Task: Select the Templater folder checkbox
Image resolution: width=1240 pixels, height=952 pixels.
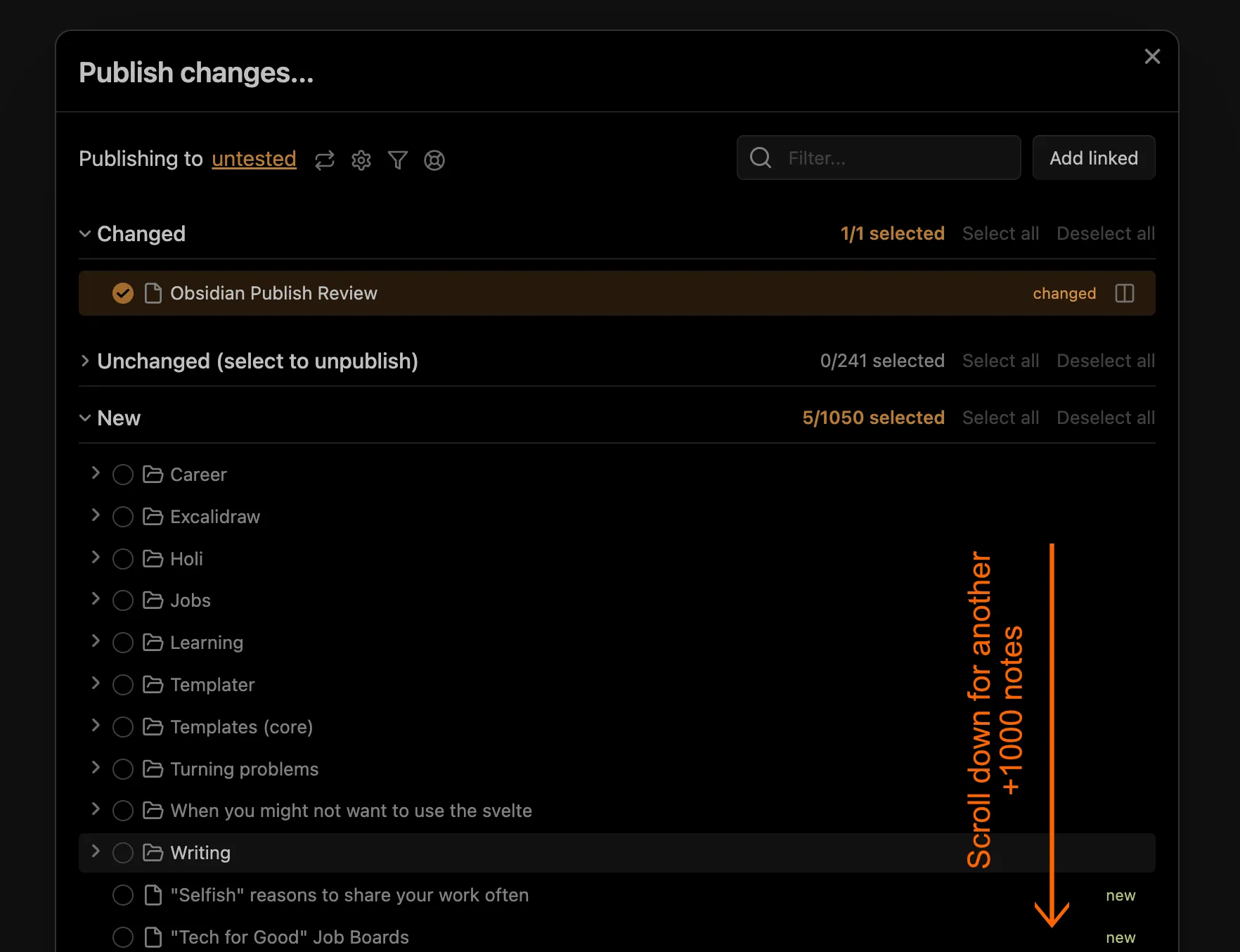Action: click(x=123, y=685)
